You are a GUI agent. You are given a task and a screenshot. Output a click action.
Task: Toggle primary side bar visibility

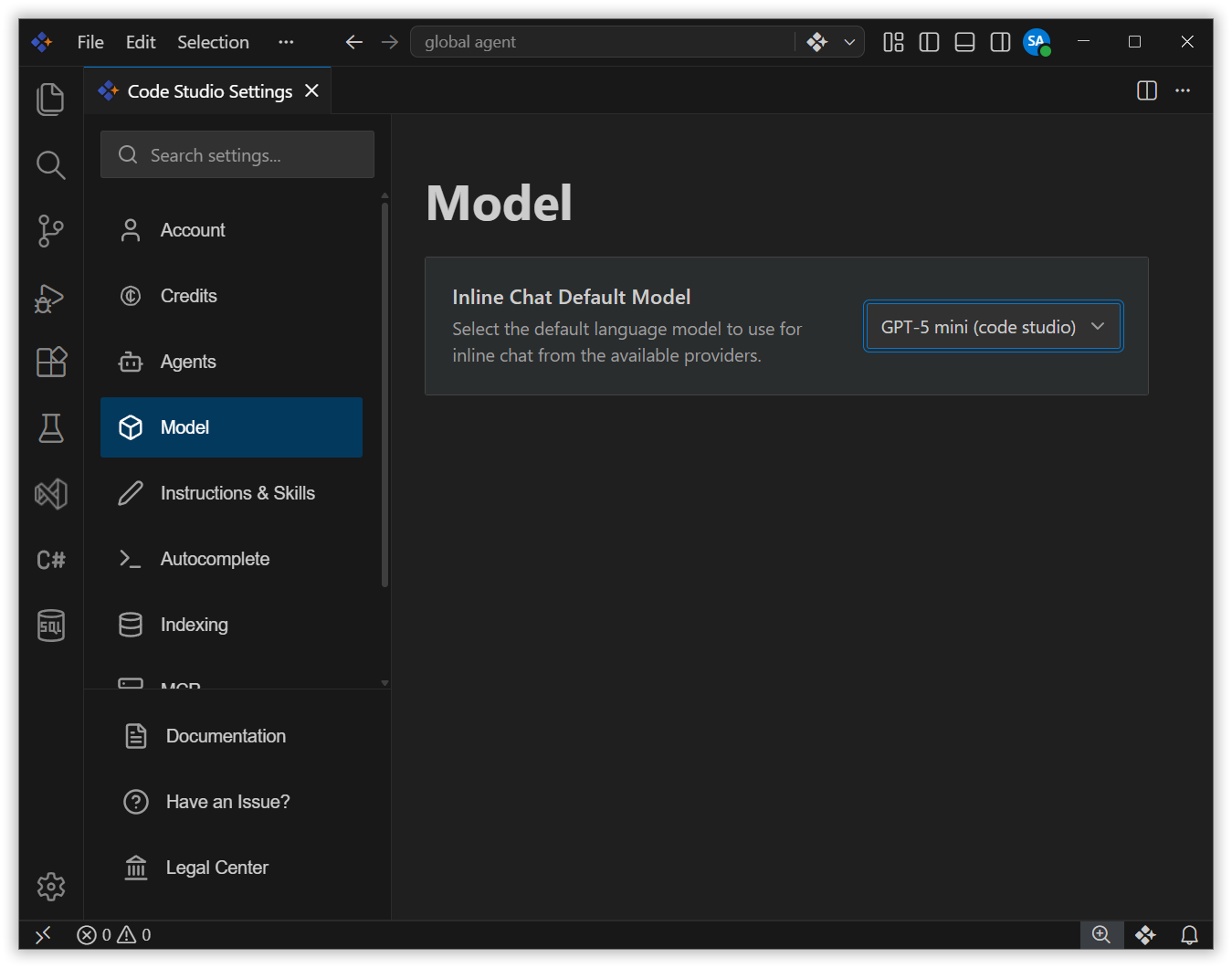point(929,42)
